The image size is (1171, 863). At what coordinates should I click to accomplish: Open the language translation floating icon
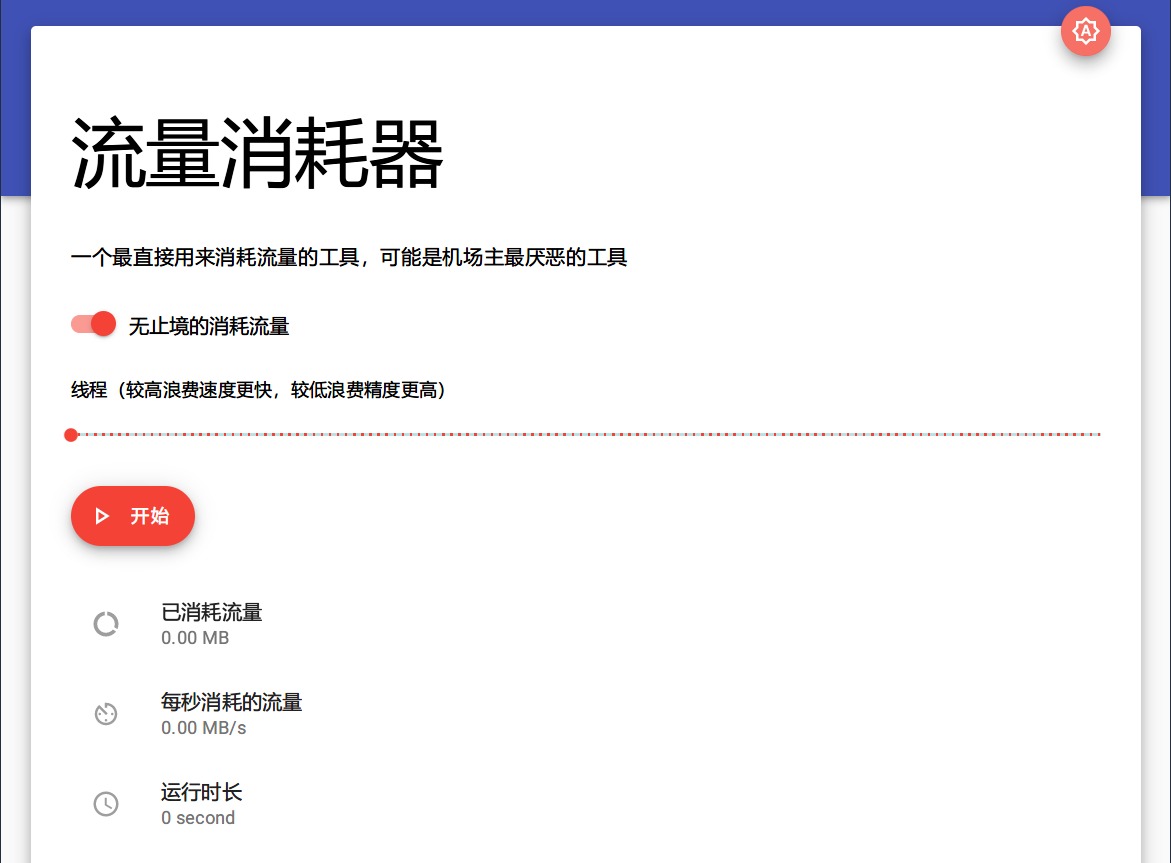1086,31
